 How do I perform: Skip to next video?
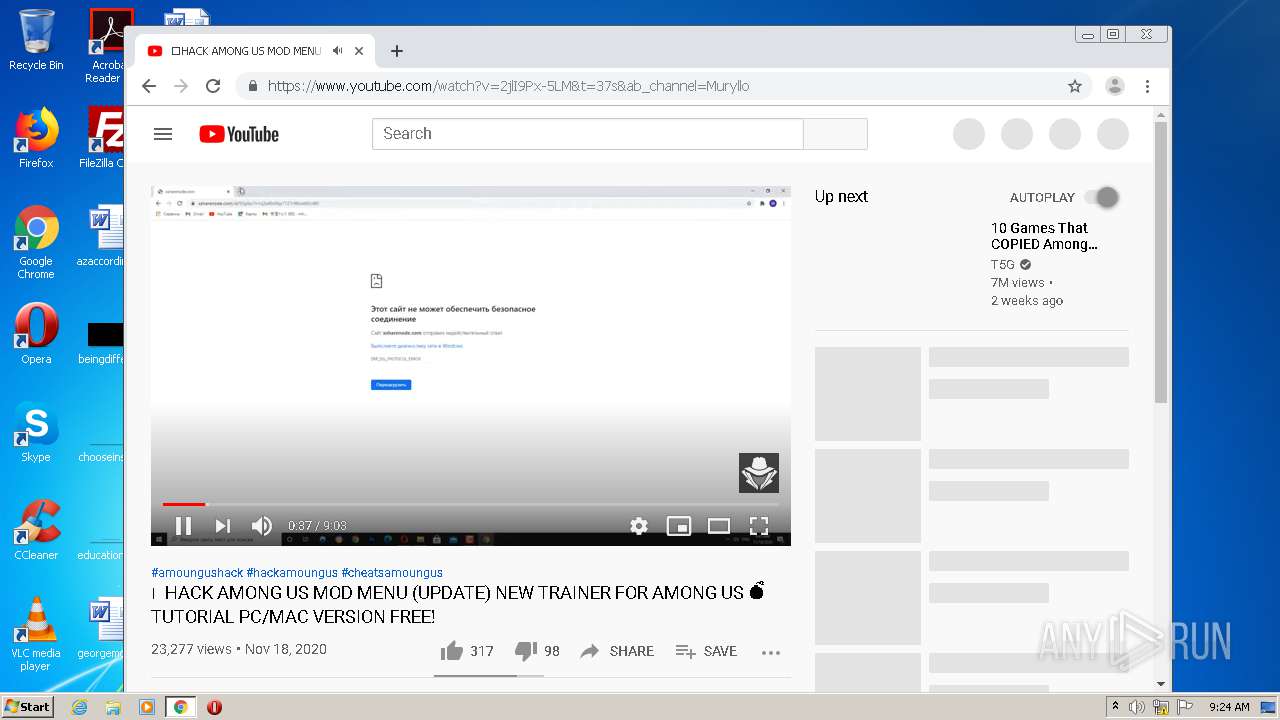pos(223,526)
